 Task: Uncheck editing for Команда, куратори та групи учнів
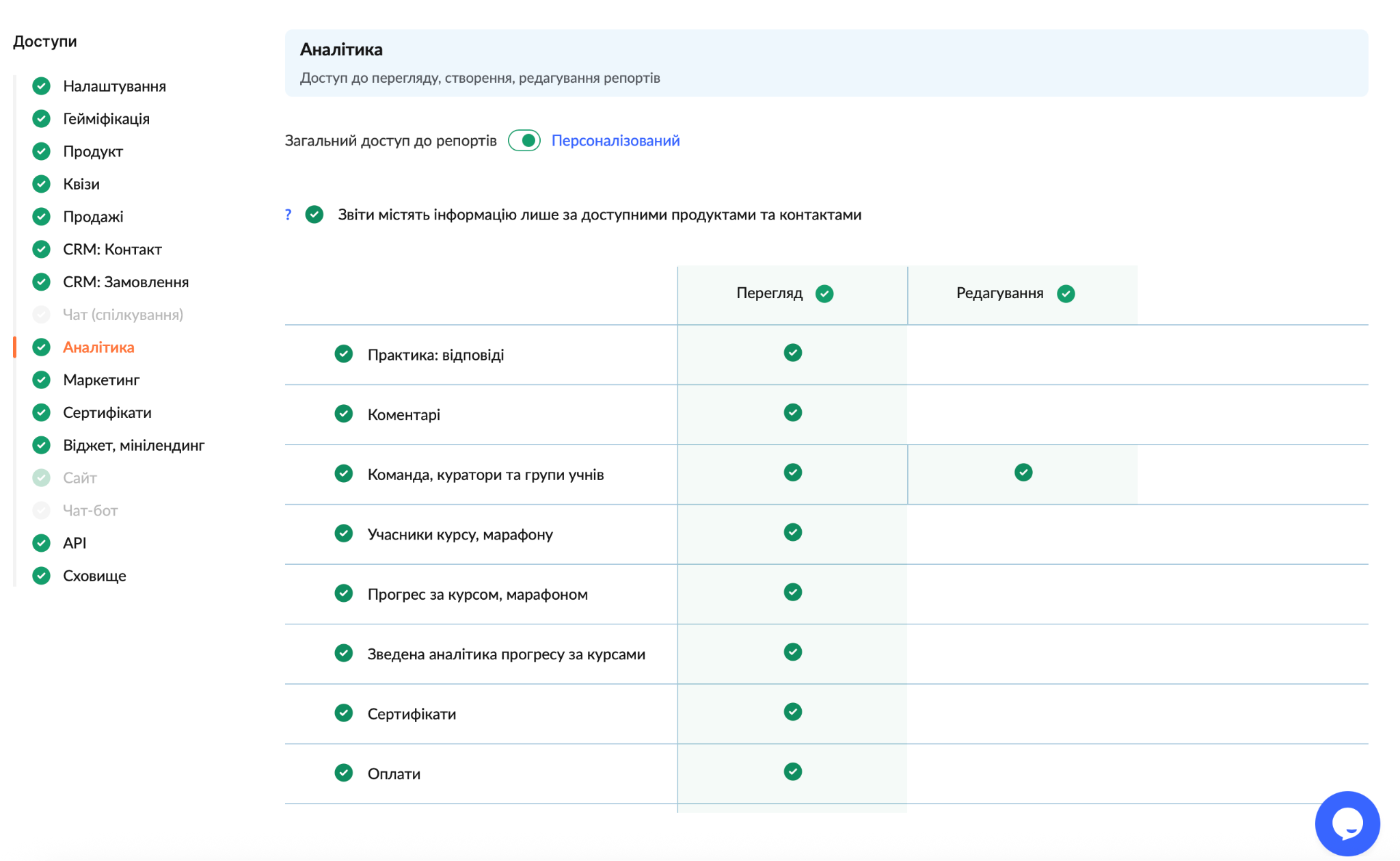coord(1023,473)
